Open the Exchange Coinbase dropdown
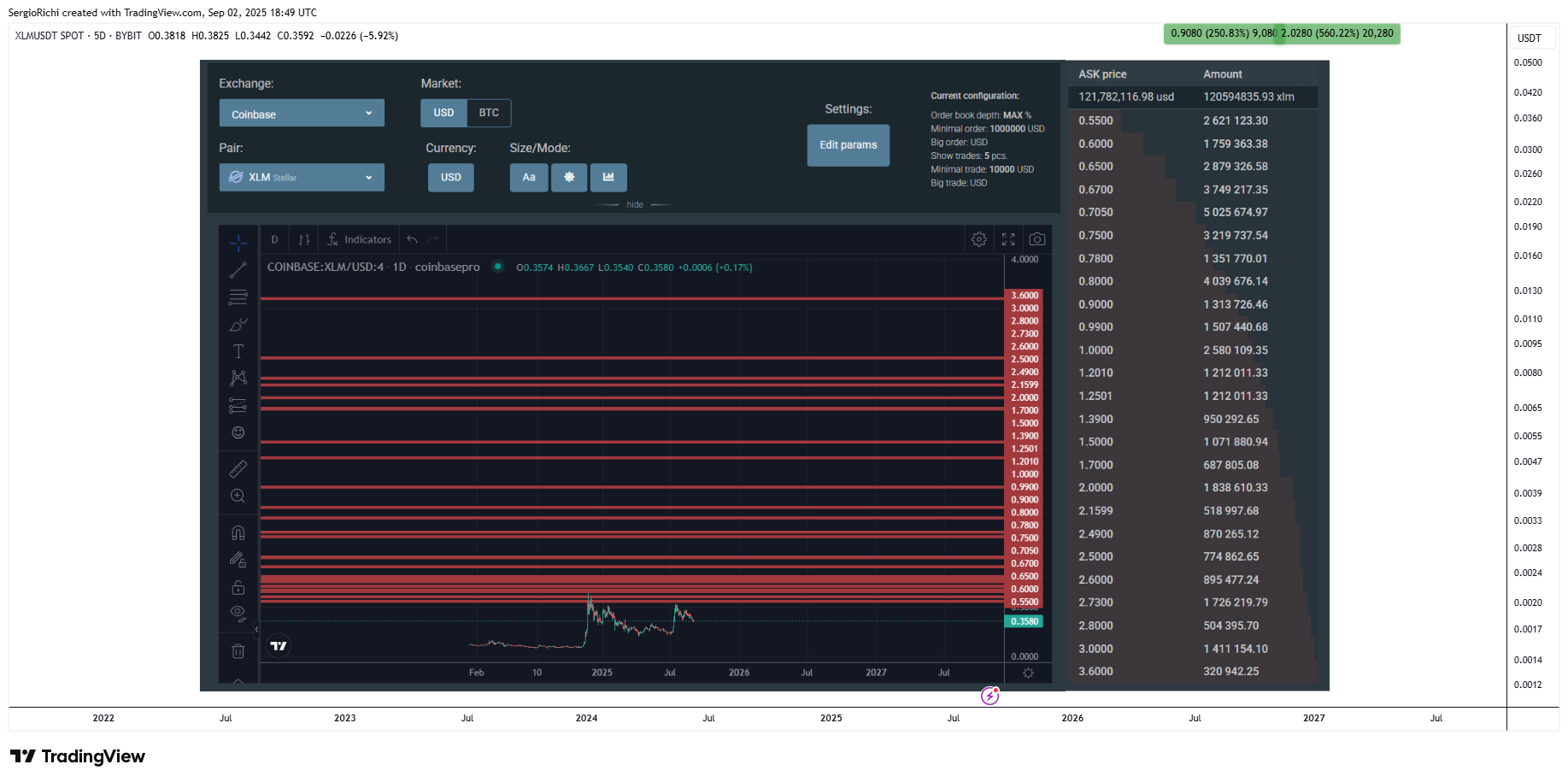 click(x=302, y=113)
